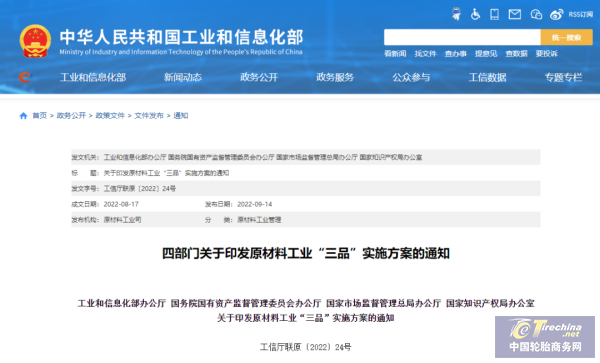Click the orange 统一搜索 button
Viewport: 600px width, 363px height.
(567, 37)
